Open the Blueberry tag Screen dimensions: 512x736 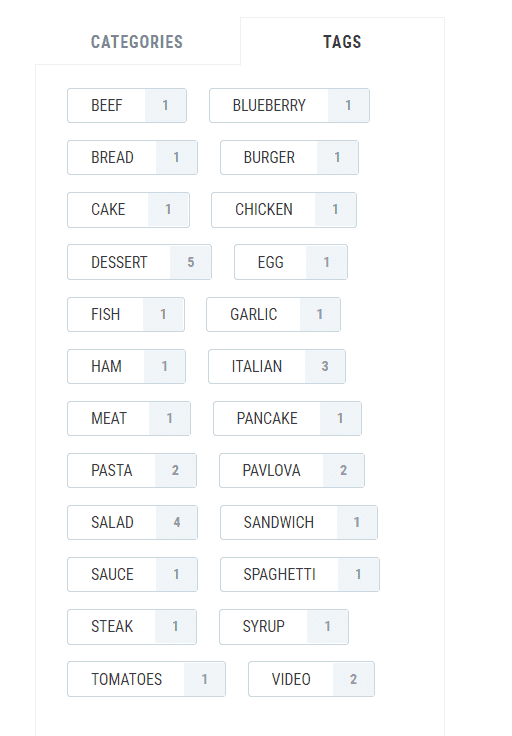click(x=290, y=106)
